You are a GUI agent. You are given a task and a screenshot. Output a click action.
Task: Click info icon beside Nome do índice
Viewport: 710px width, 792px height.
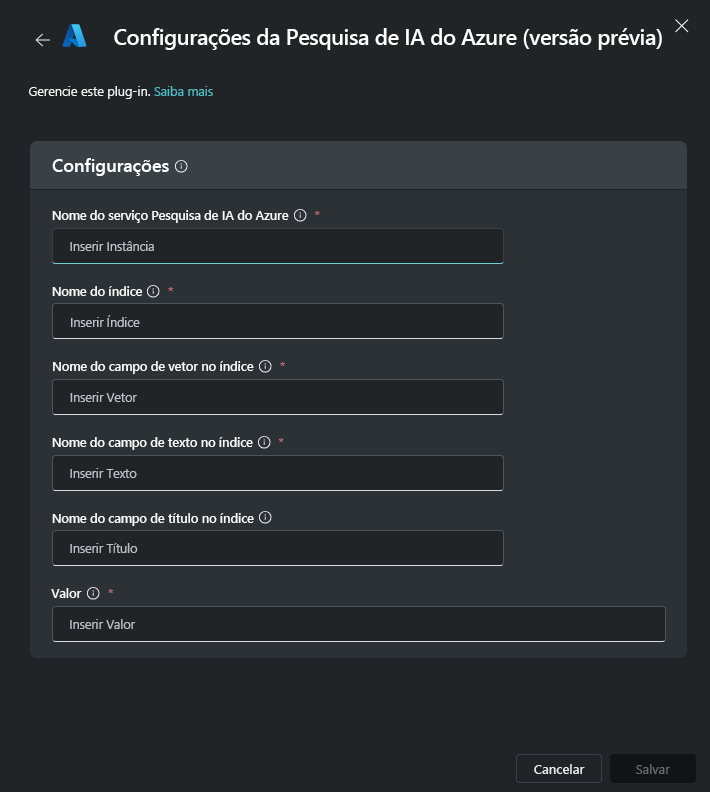[154, 291]
